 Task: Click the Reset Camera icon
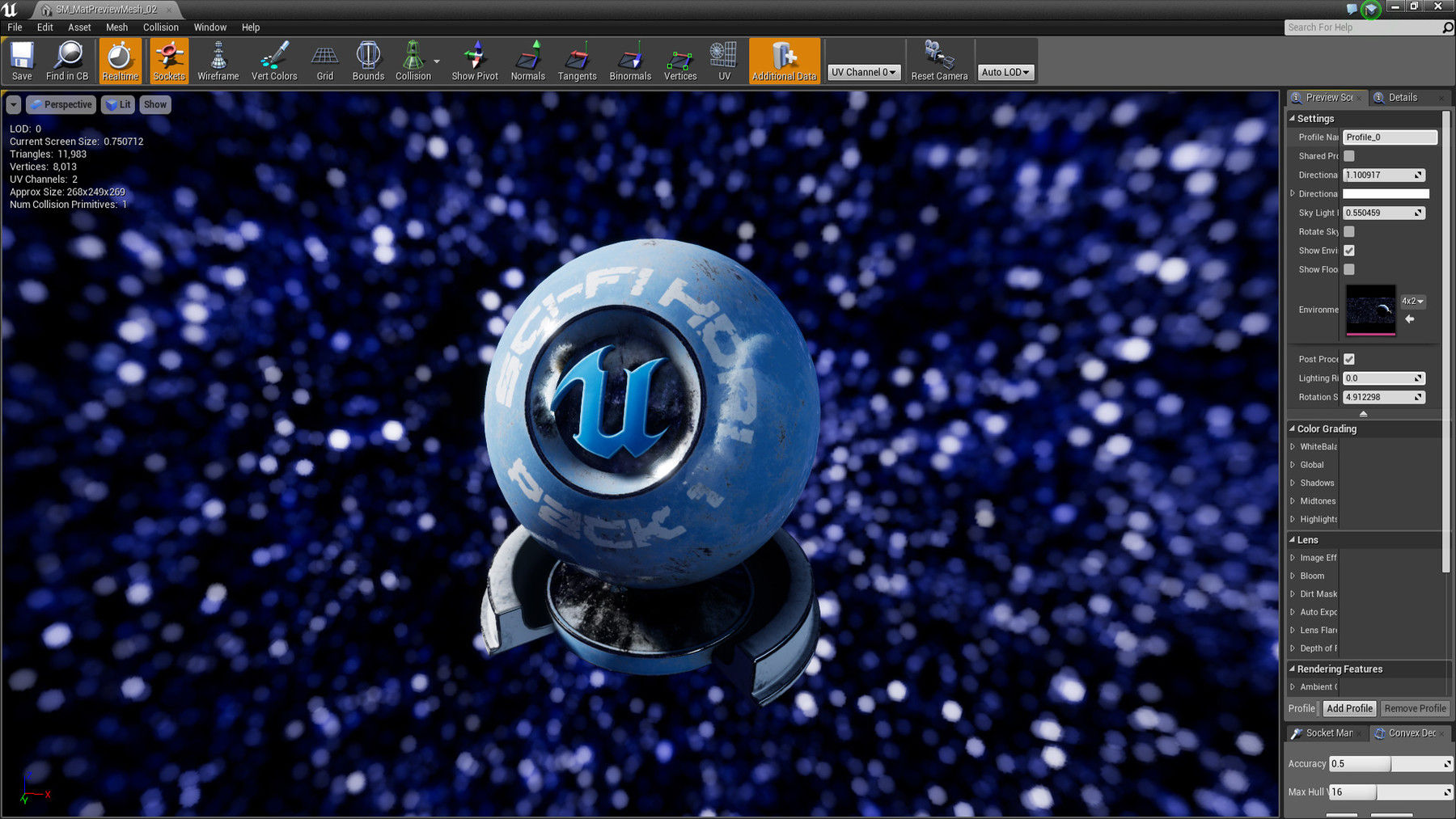[x=939, y=61]
